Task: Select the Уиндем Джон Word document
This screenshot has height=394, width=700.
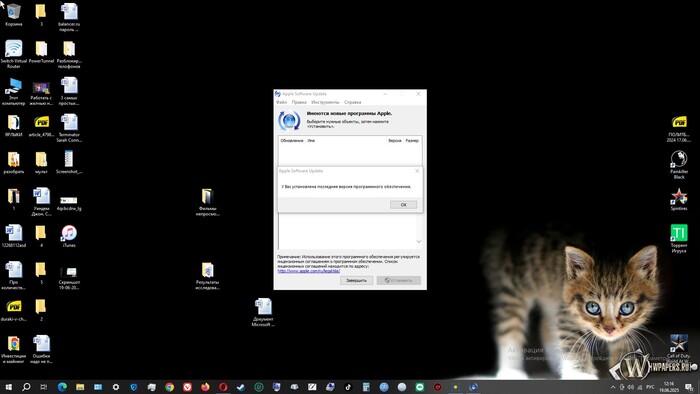Action: click(x=41, y=202)
